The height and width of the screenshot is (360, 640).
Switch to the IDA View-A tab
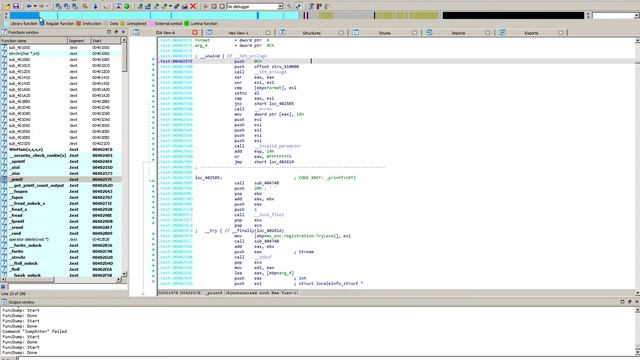[x=165, y=33]
